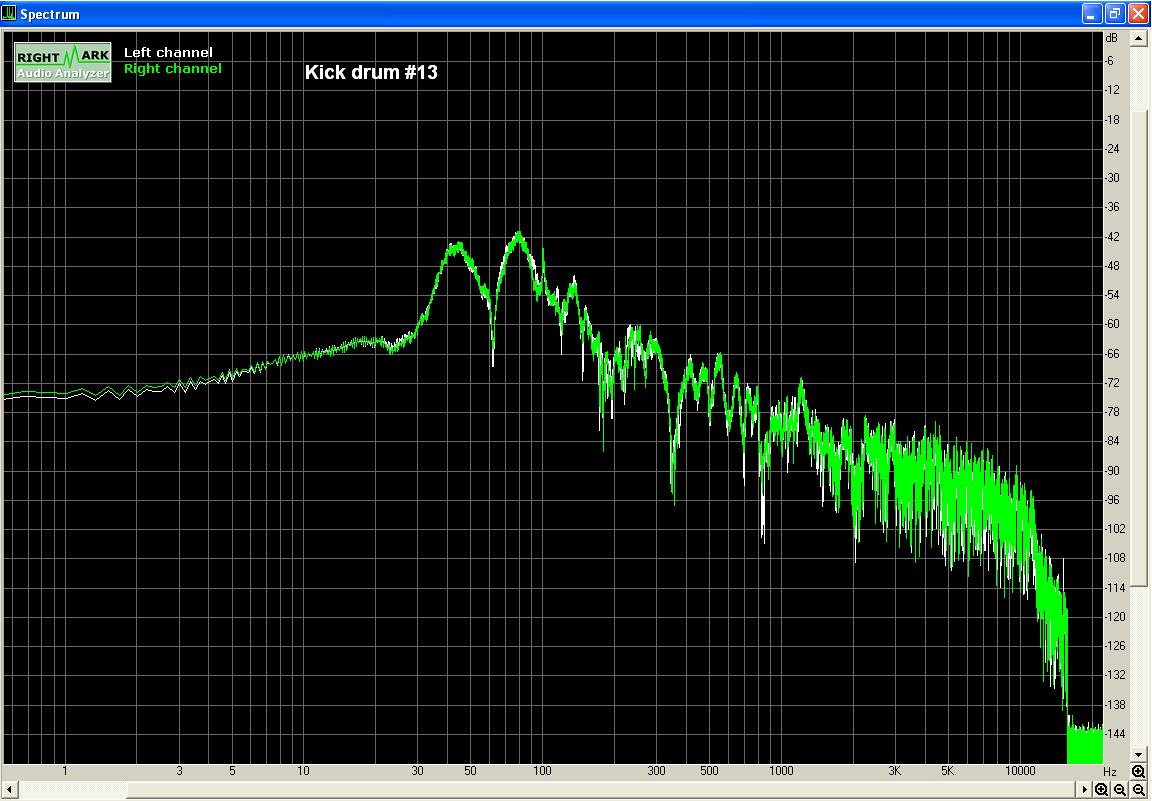Click the 'Spectrum' window title text

[x=50, y=14]
